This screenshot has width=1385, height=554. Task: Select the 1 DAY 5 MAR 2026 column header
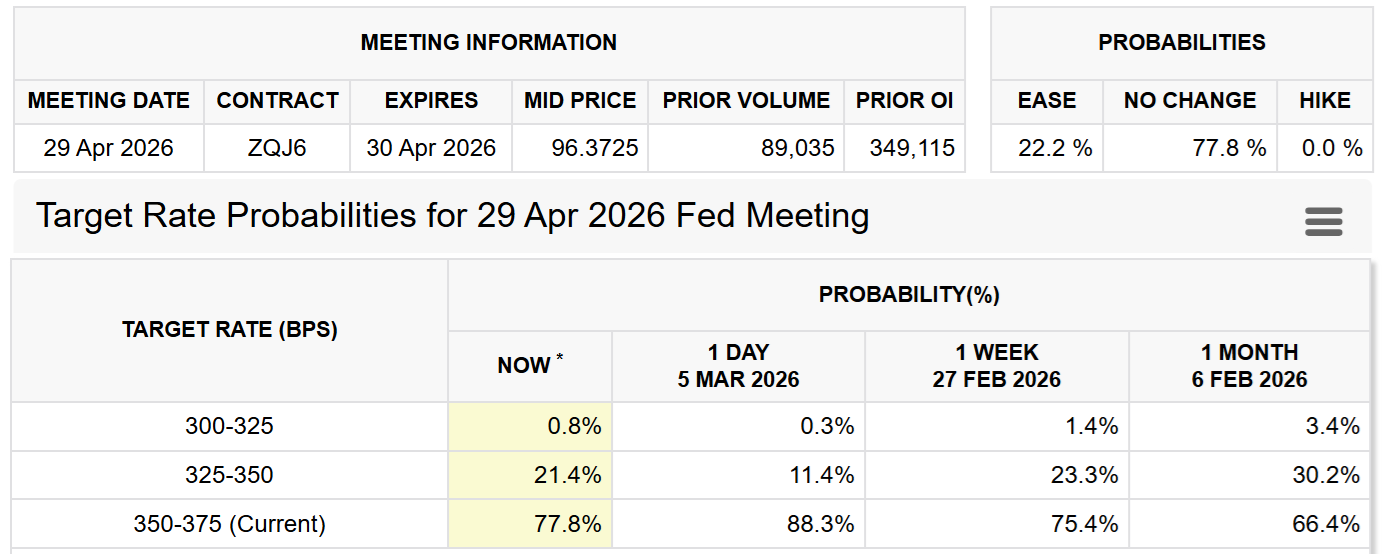pyautogui.click(x=738, y=366)
